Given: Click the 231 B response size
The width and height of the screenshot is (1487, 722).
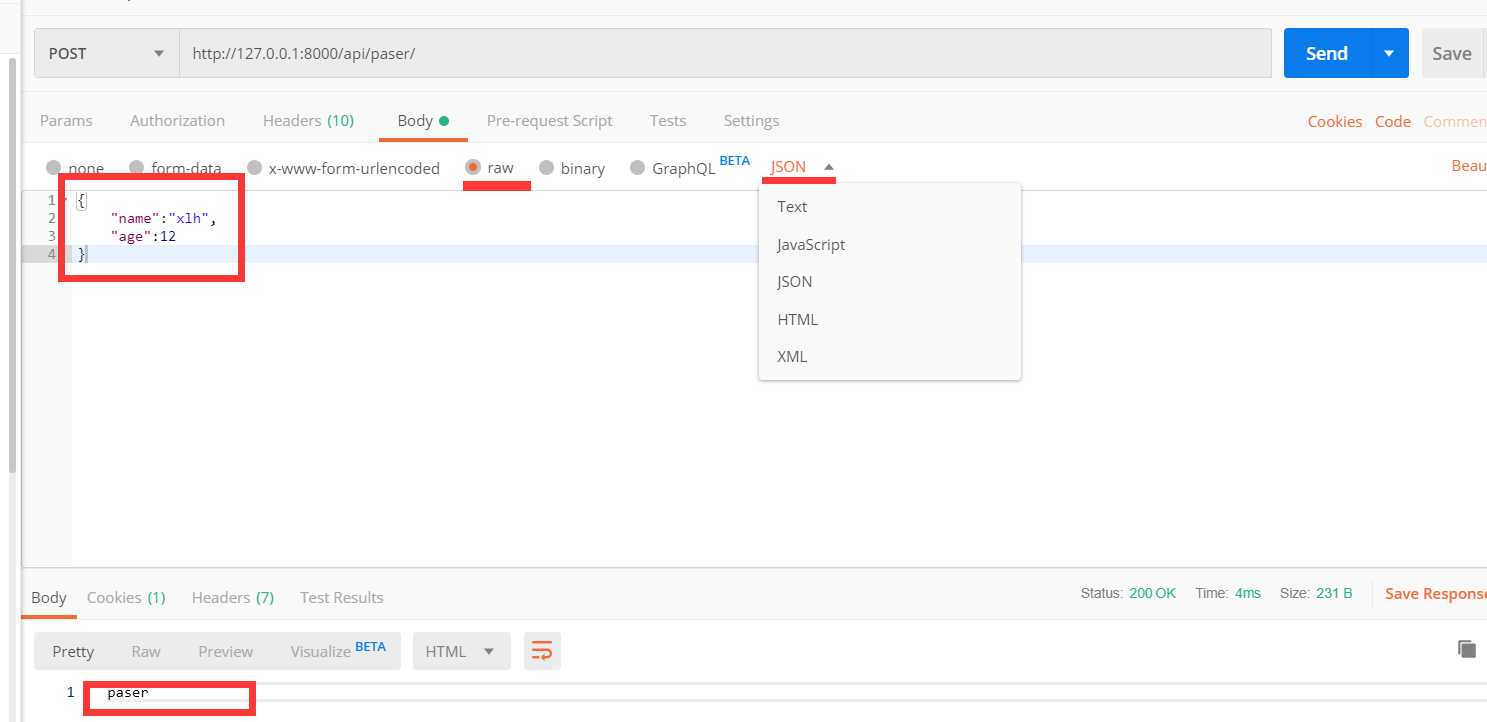Looking at the screenshot, I should pyautogui.click(x=1334, y=593).
